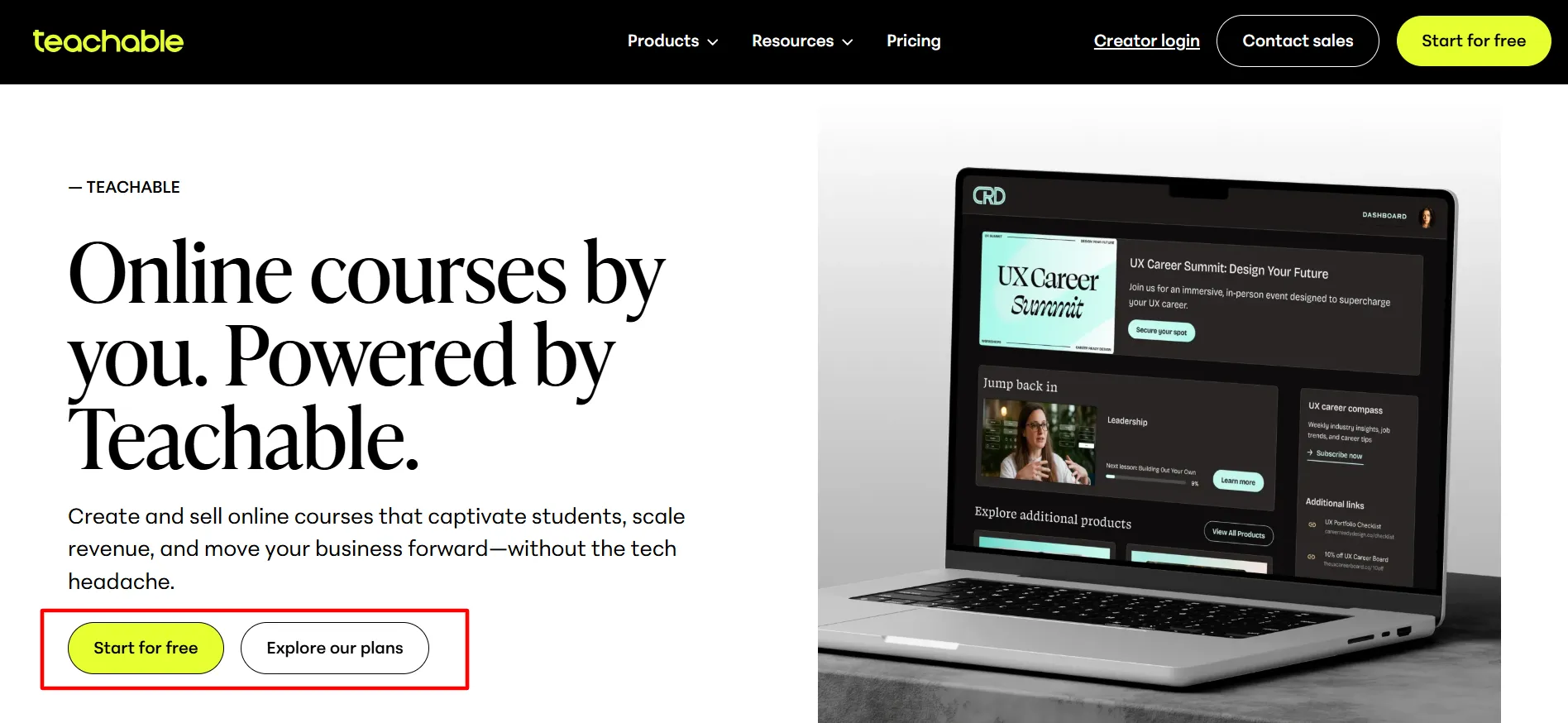Click the 'Additional links' heading

1335,503
